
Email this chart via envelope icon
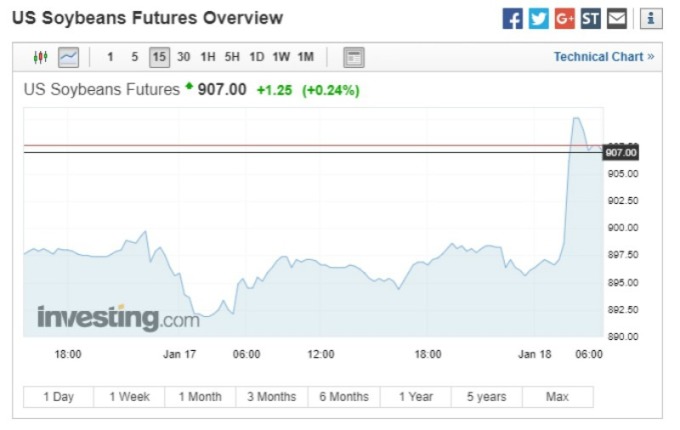pyautogui.click(x=616, y=19)
